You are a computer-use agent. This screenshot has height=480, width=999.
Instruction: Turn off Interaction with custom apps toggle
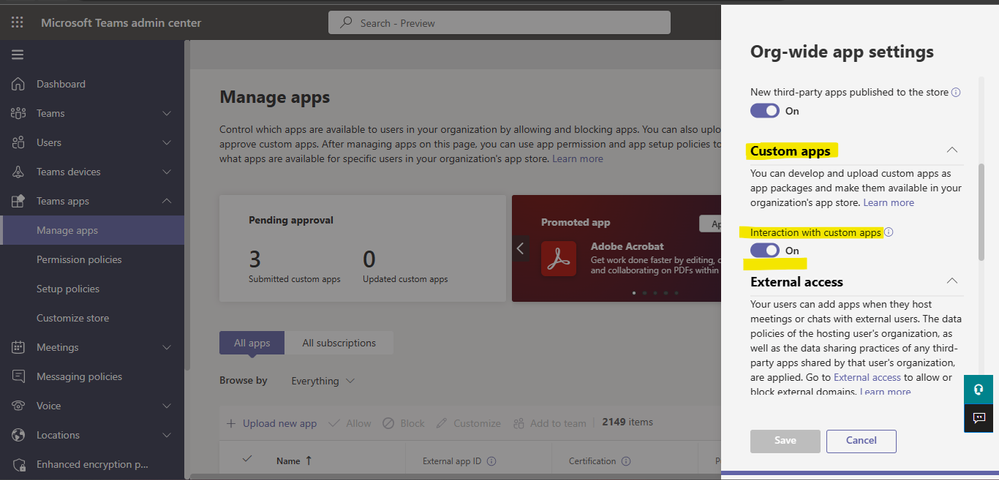[x=765, y=251]
